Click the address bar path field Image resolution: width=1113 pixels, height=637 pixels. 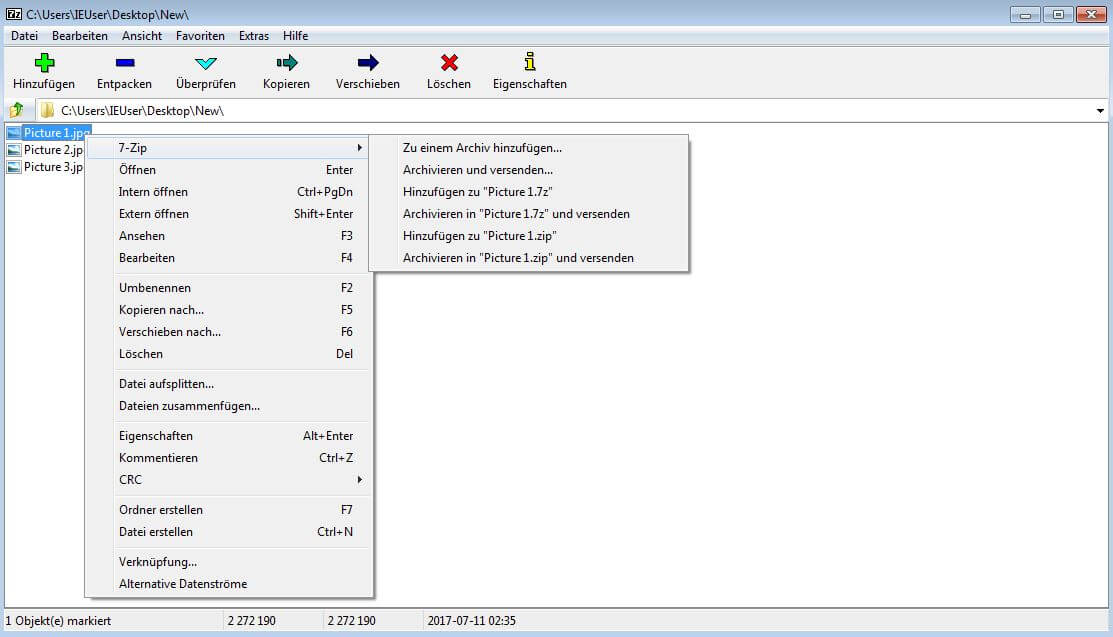coord(571,111)
